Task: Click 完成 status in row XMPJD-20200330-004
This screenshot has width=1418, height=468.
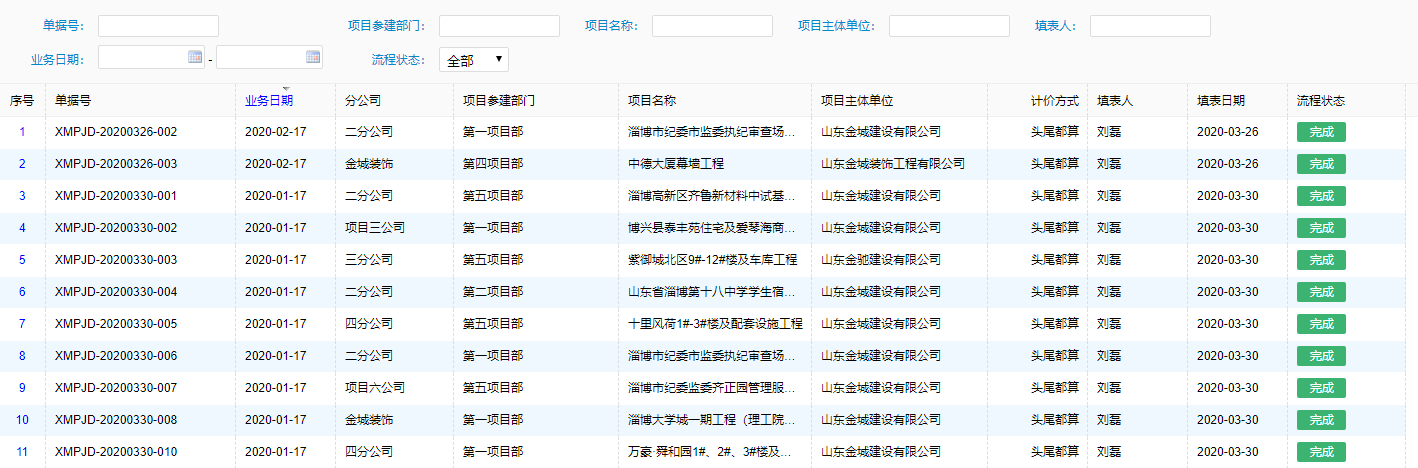Action: click(x=1321, y=292)
